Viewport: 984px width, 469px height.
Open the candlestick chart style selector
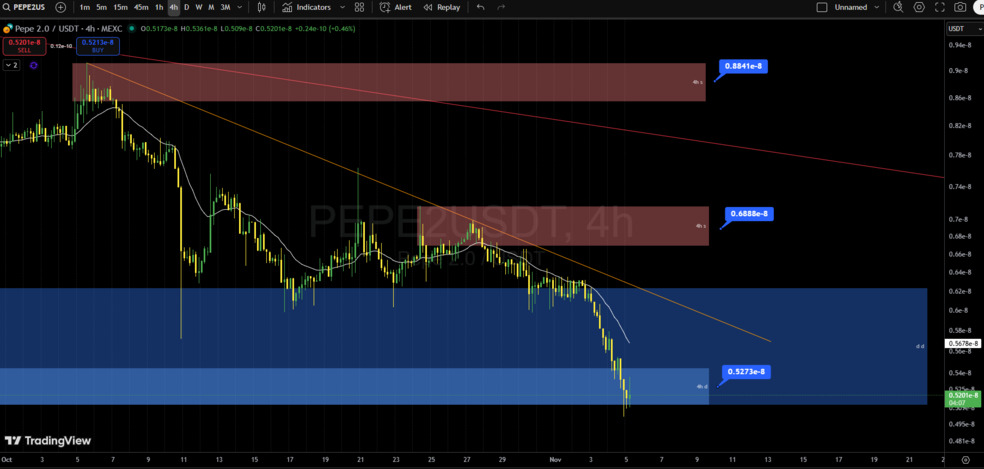[262, 7]
